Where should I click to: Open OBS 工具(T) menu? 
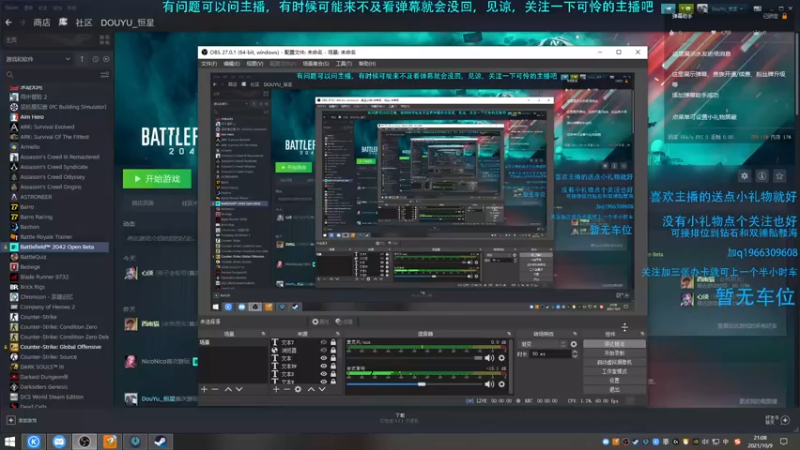(x=344, y=64)
